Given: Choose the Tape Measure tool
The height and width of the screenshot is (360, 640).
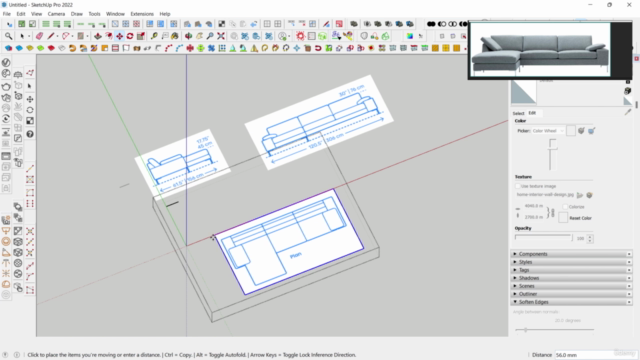Looking at the screenshot, I should pyautogui.click(x=154, y=36).
